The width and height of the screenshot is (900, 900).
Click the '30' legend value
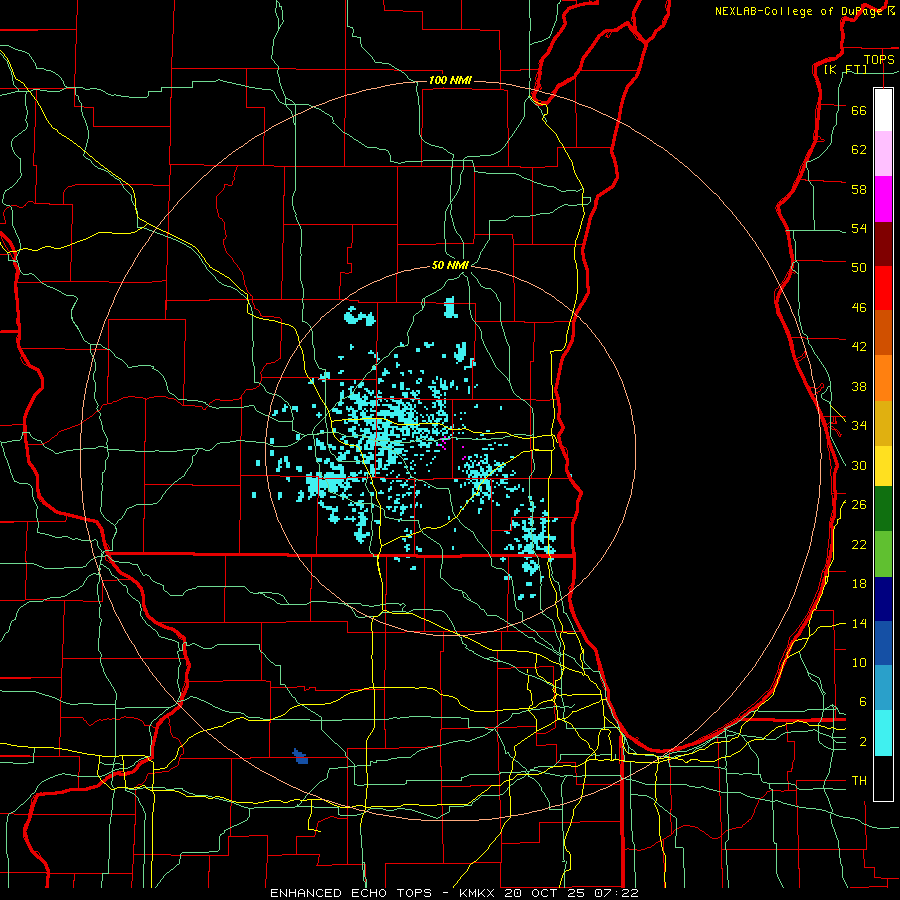click(x=859, y=465)
